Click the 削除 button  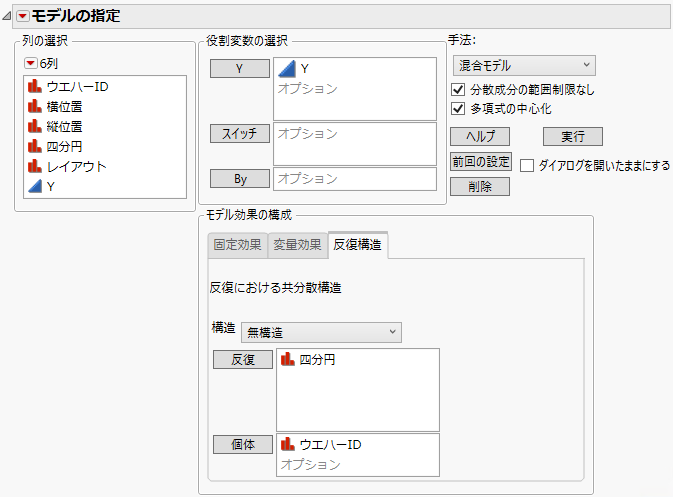pos(480,187)
